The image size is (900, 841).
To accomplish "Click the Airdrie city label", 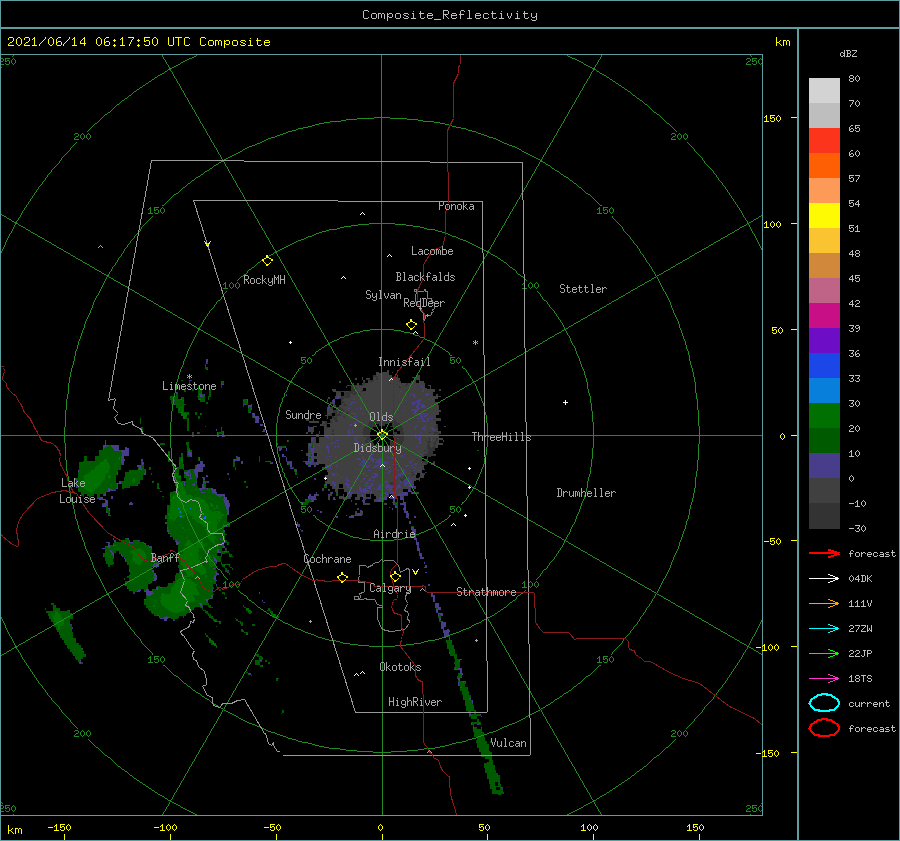I will pyautogui.click(x=394, y=534).
